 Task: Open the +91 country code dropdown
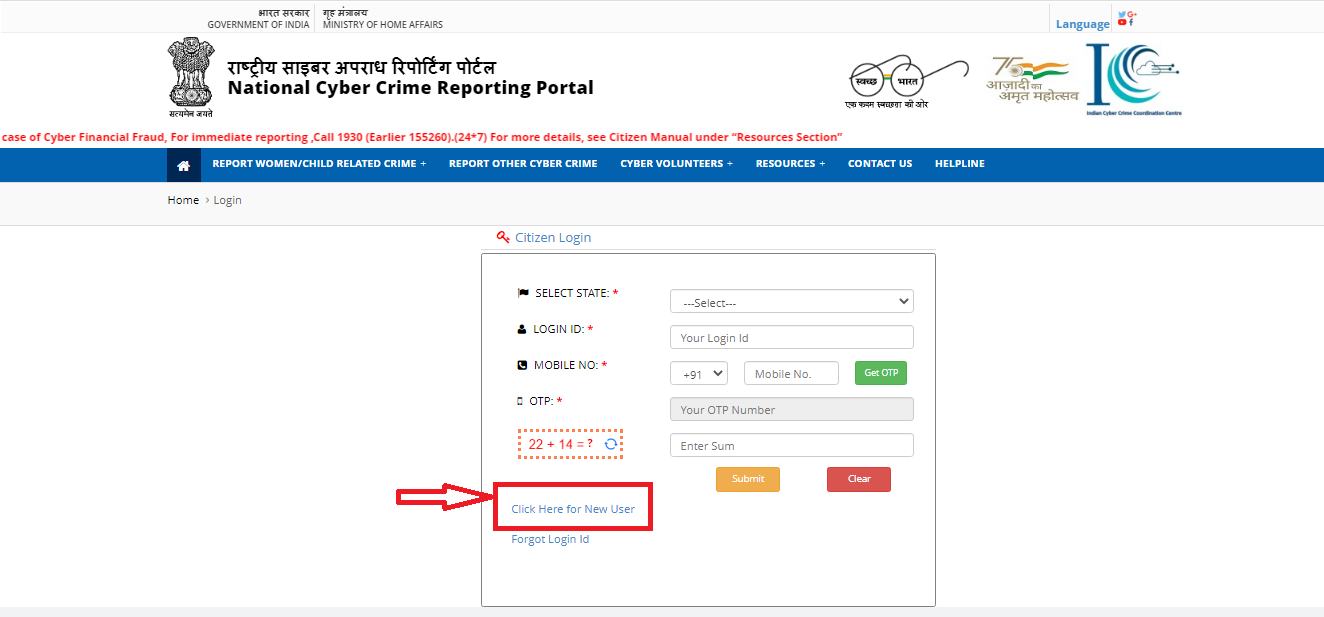point(699,374)
